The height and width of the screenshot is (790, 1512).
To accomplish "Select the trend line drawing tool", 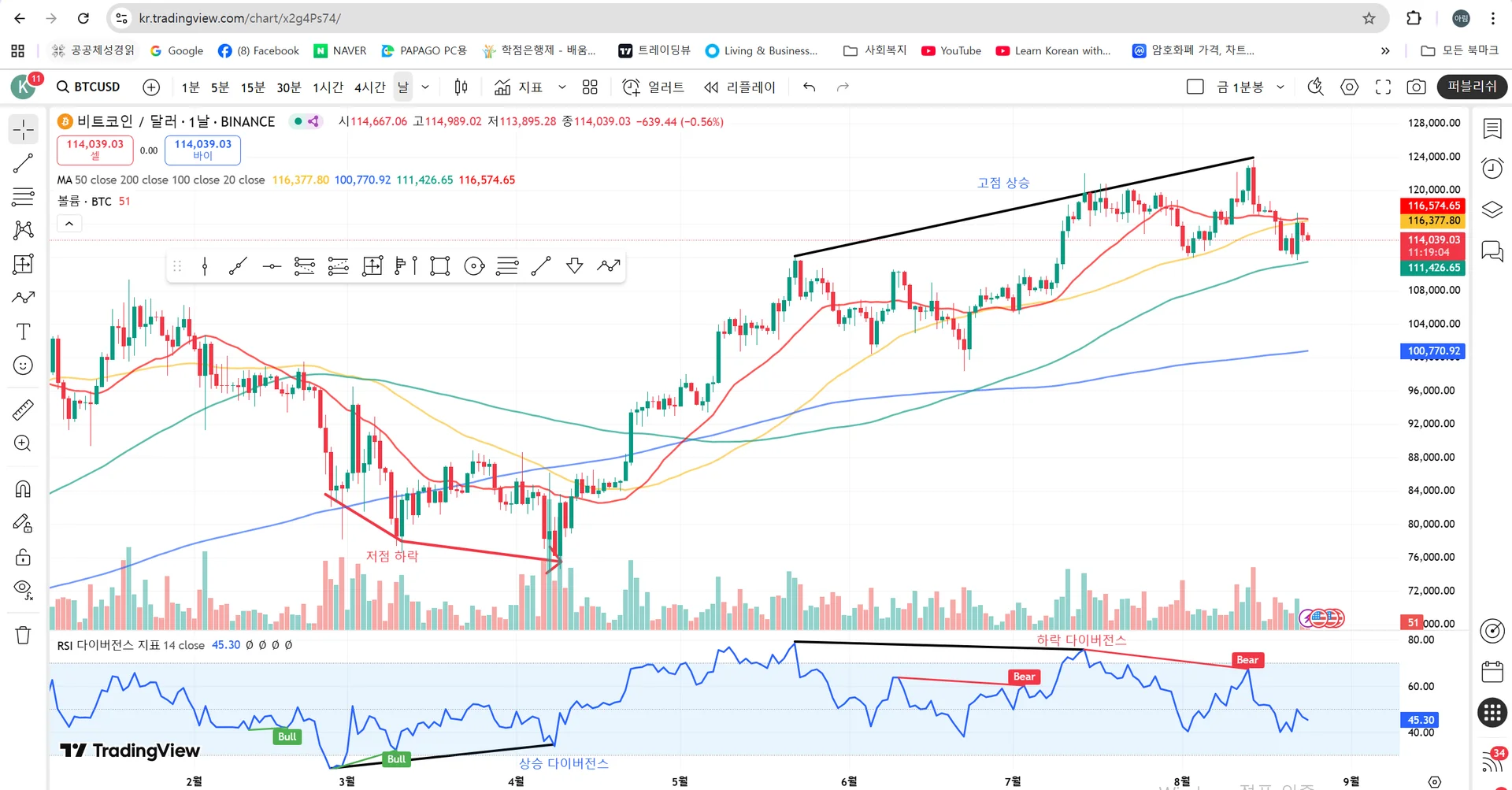I will [x=23, y=163].
